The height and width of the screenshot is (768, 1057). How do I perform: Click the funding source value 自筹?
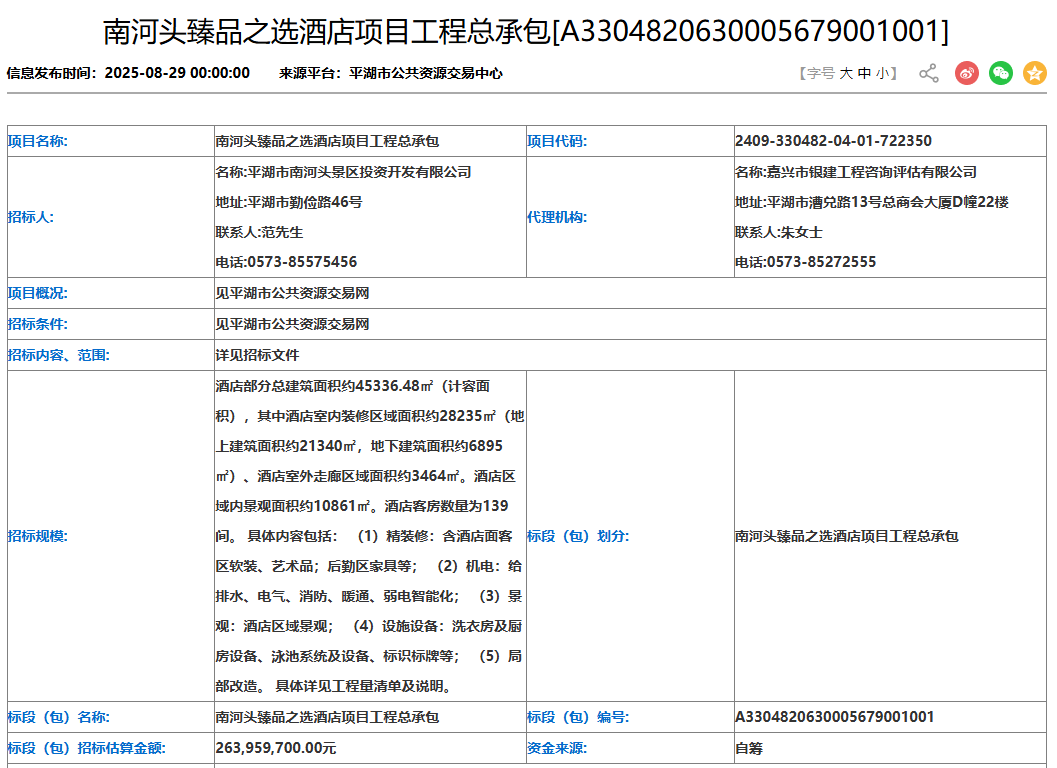(748, 748)
